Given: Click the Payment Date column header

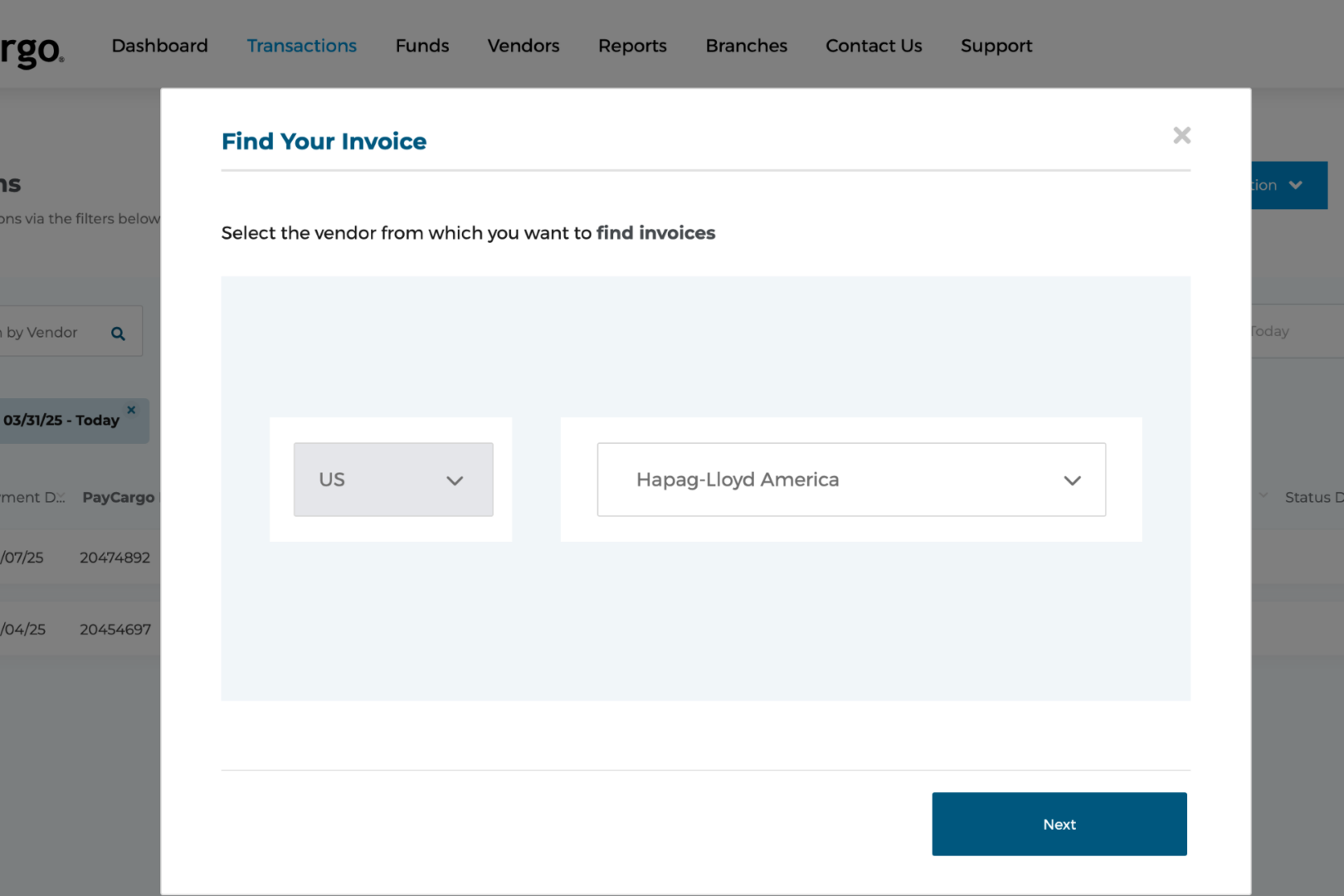Looking at the screenshot, I should (x=32, y=497).
